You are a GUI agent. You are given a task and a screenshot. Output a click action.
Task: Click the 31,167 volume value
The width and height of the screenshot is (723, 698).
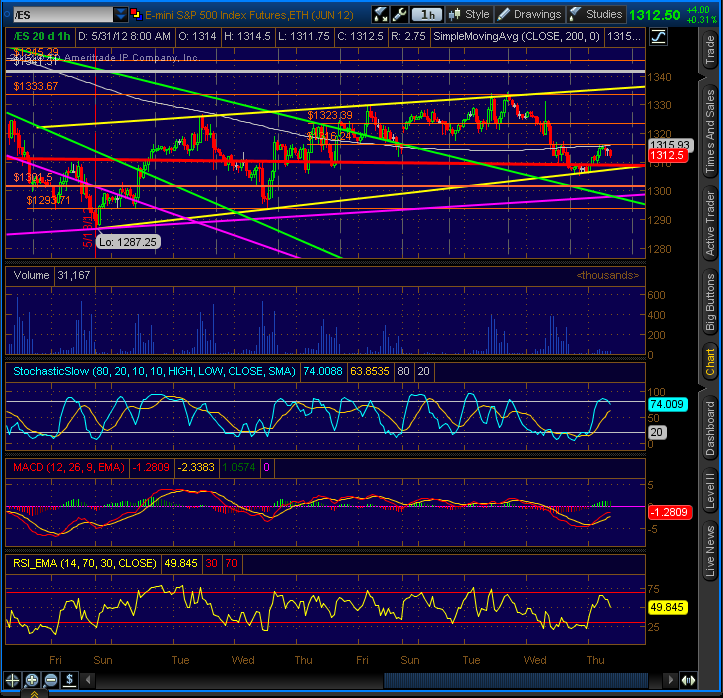coord(74,275)
